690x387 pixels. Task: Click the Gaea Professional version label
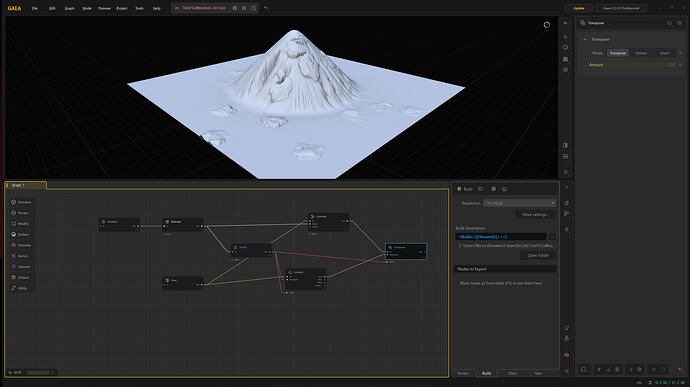[621, 8]
